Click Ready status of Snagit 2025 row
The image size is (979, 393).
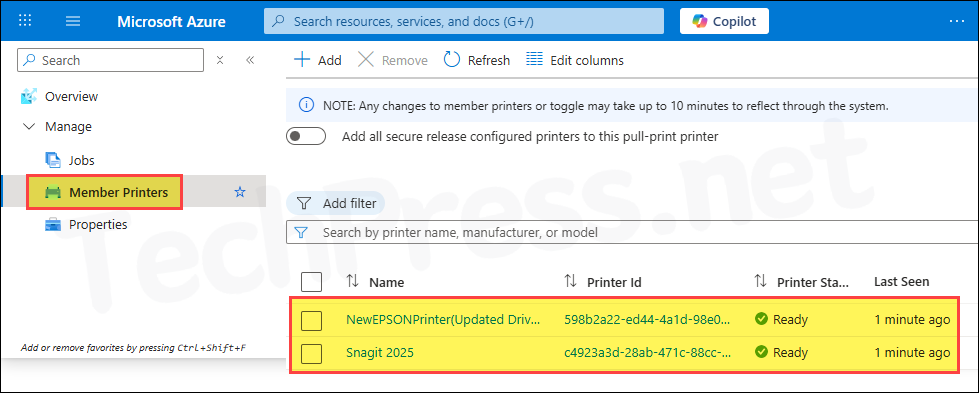click(790, 352)
